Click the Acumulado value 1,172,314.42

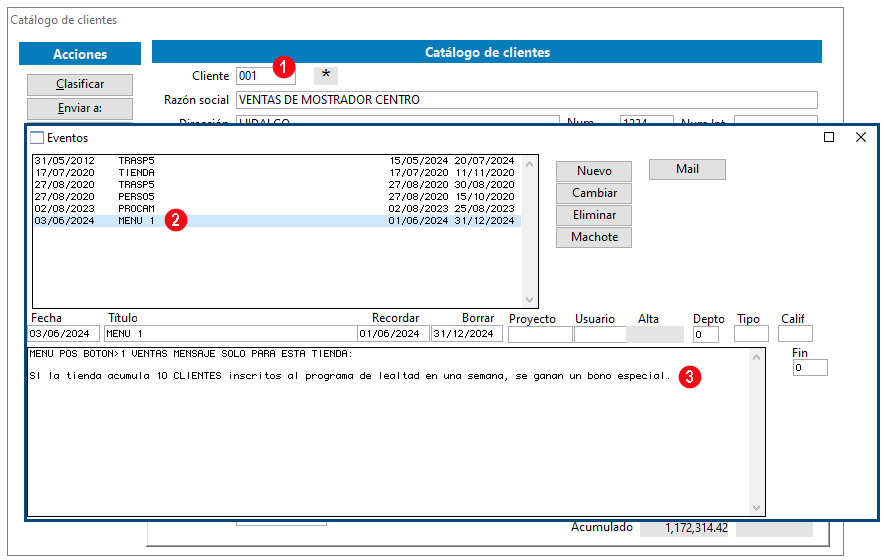[x=696, y=528]
